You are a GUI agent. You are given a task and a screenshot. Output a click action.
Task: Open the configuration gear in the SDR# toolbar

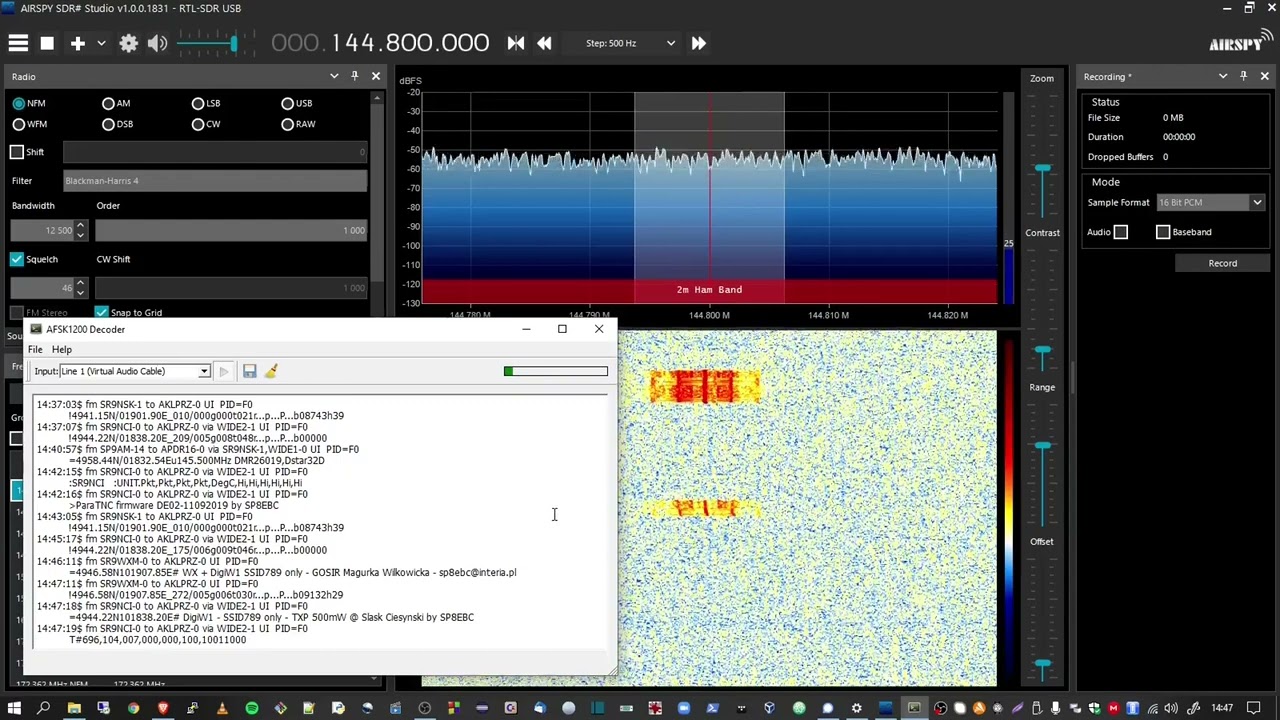point(129,43)
